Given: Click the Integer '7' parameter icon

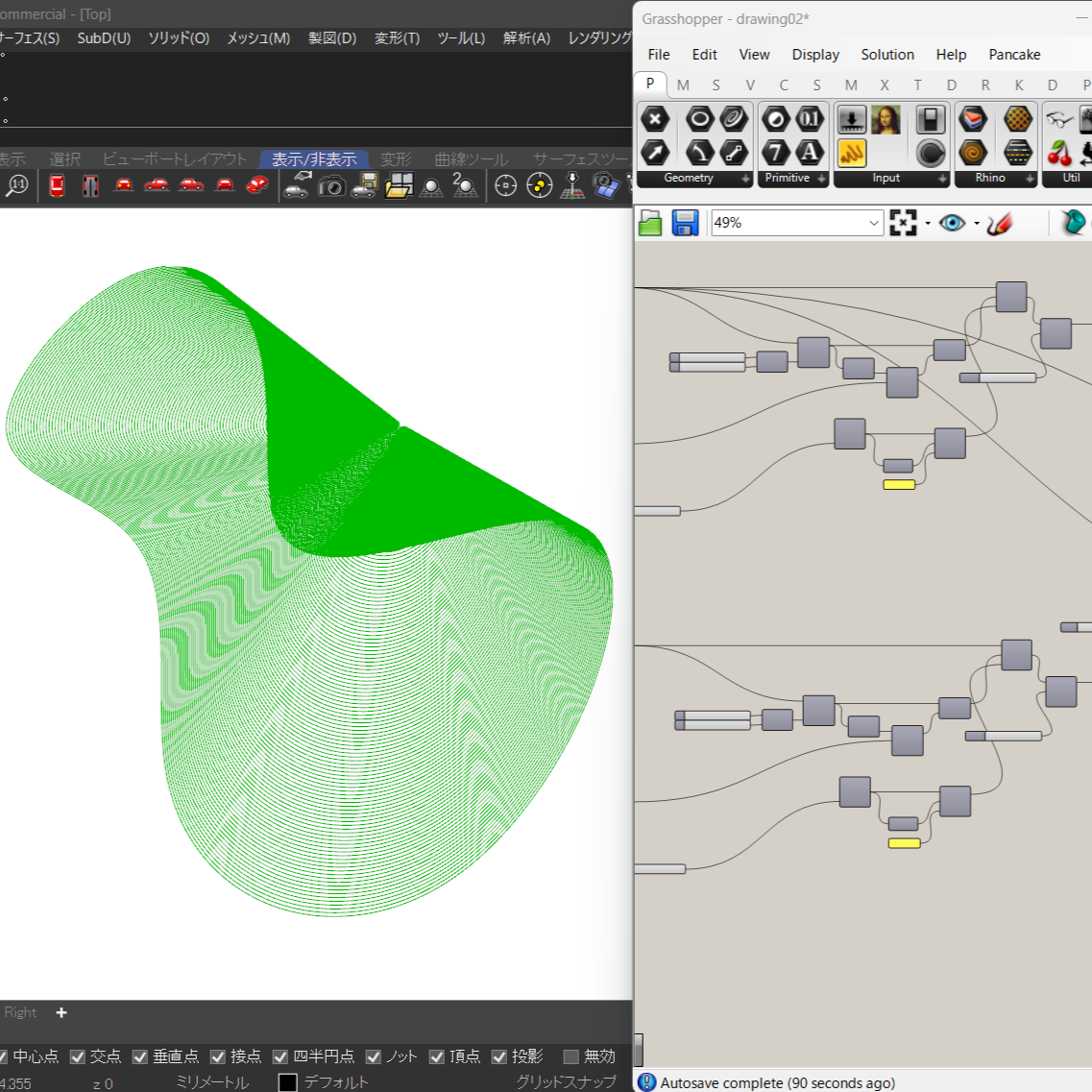Looking at the screenshot, I should coord(776,153).
